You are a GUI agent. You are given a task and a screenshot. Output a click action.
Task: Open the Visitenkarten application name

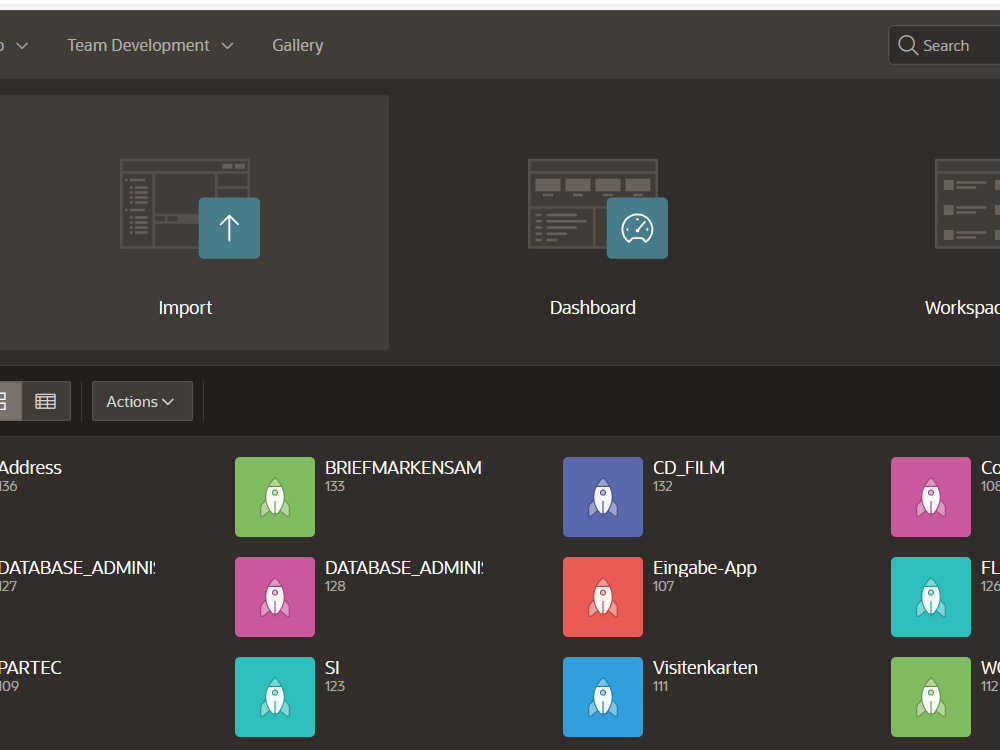point(705,668)
